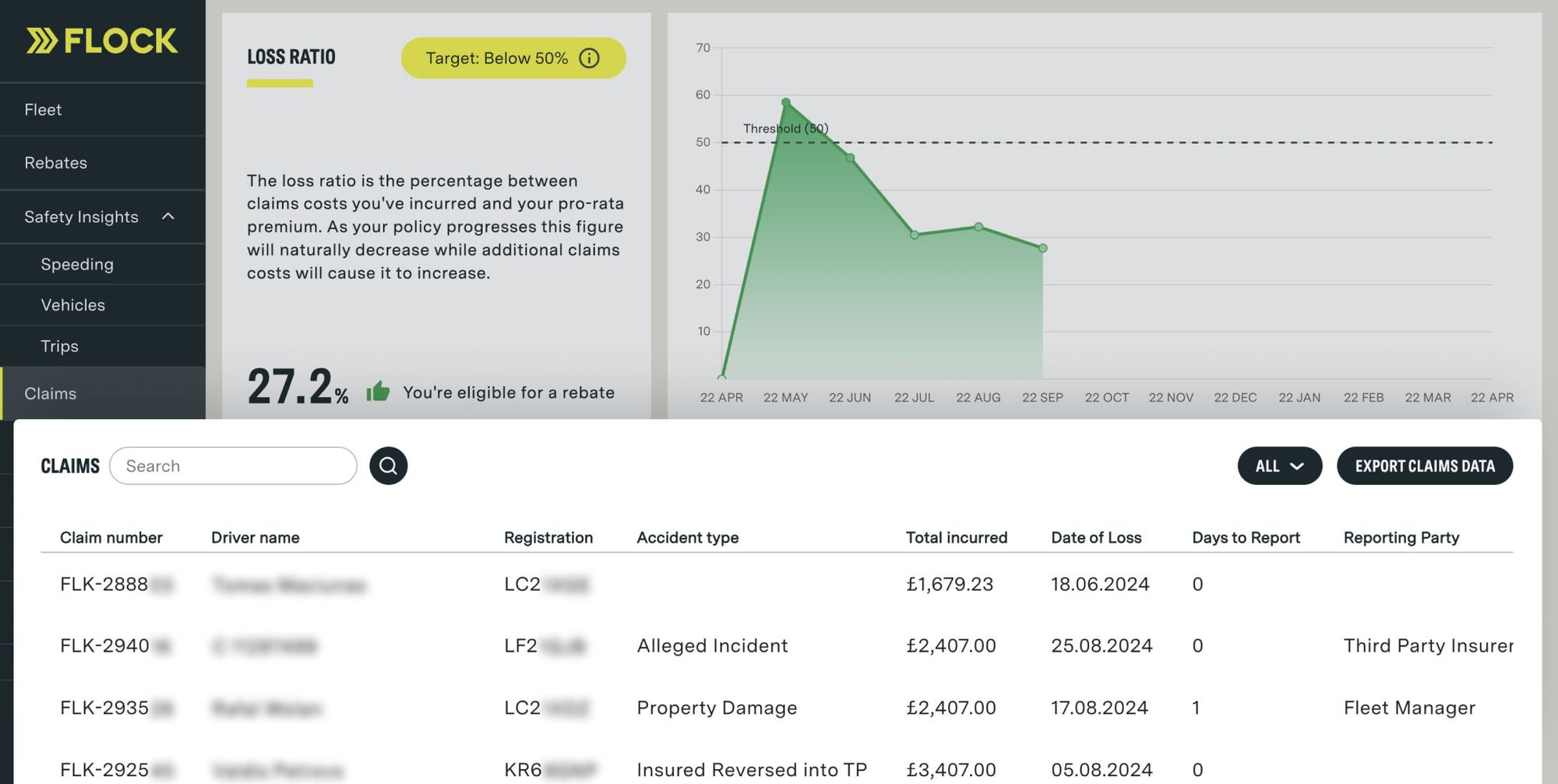The width and height of the screenshot is (1558, 784).
Task: Open the Vehicles safety insights page
Action: 73,304
